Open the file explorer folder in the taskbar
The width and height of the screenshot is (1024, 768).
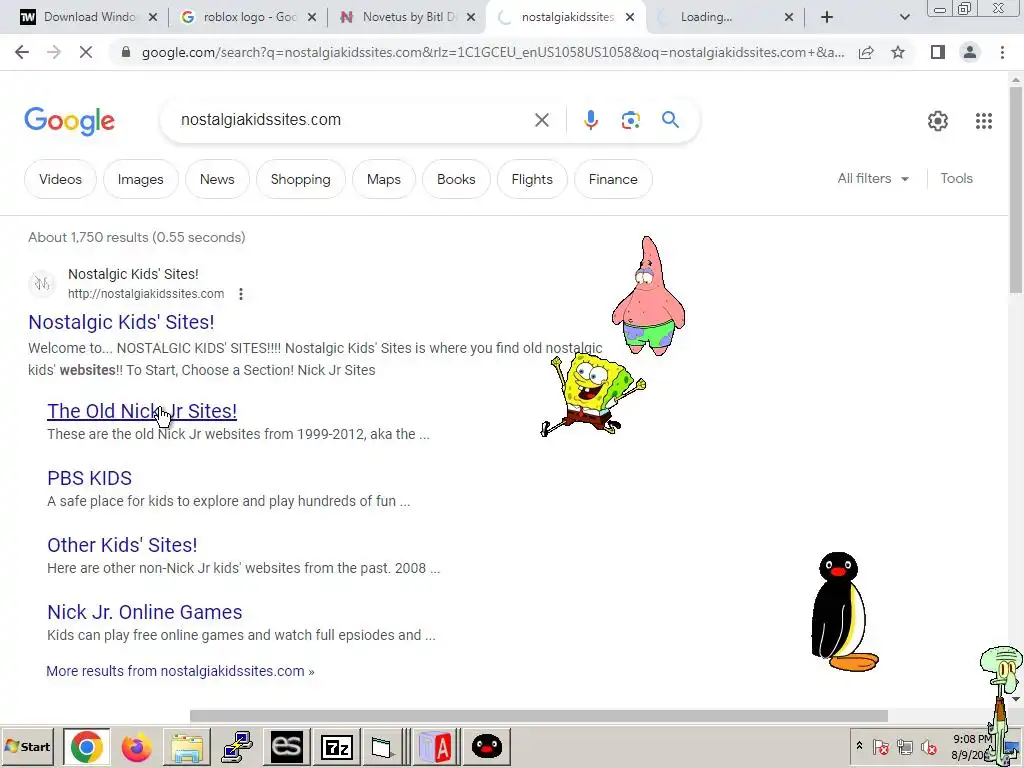186,746
